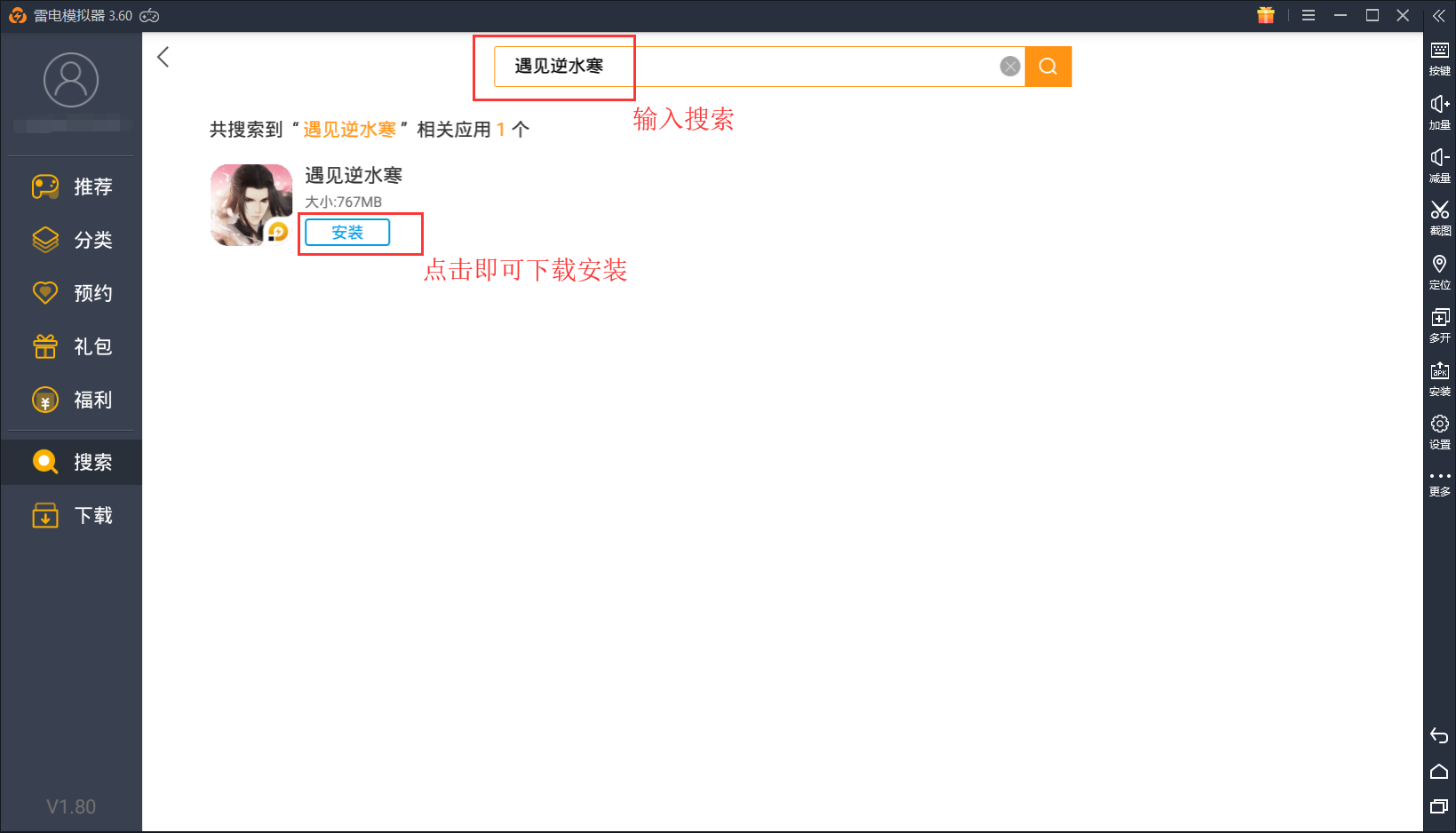Expand 更多 tools in right sidebar
The image size is (1456, 833).
click(x=1439, y=482)
